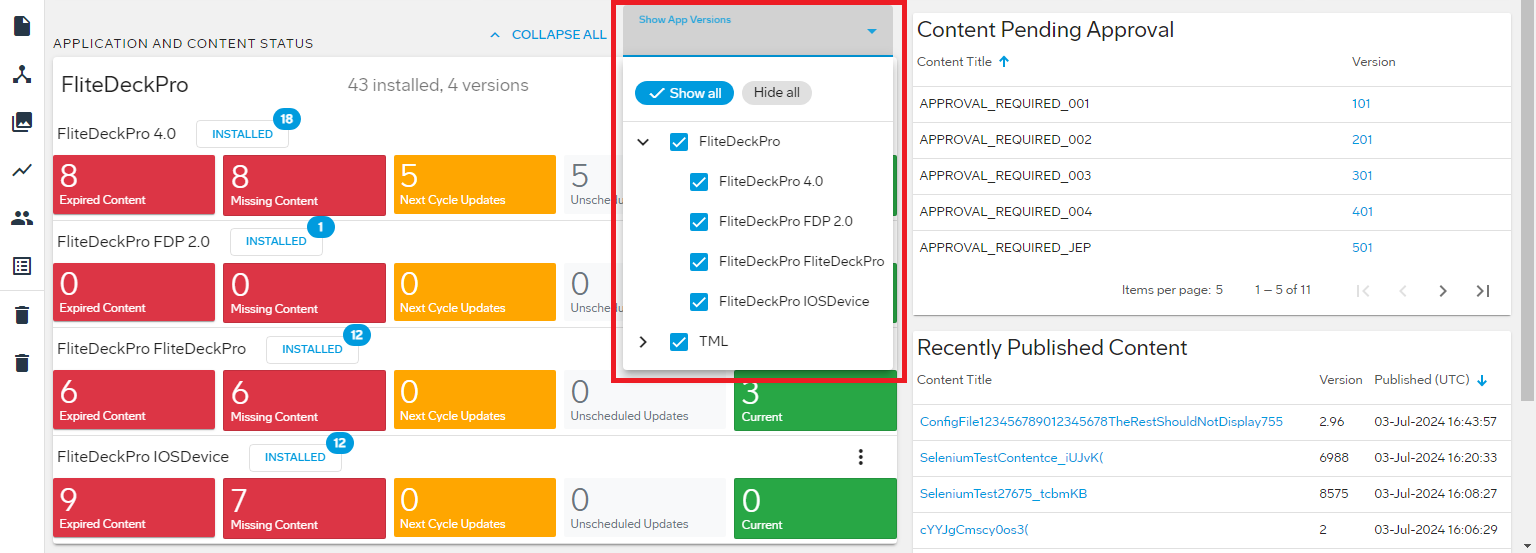This screenshot has height=553, width=1536.
Task: Click the page vertical scrollbar on the right
Action: (x=1527, y=200)
